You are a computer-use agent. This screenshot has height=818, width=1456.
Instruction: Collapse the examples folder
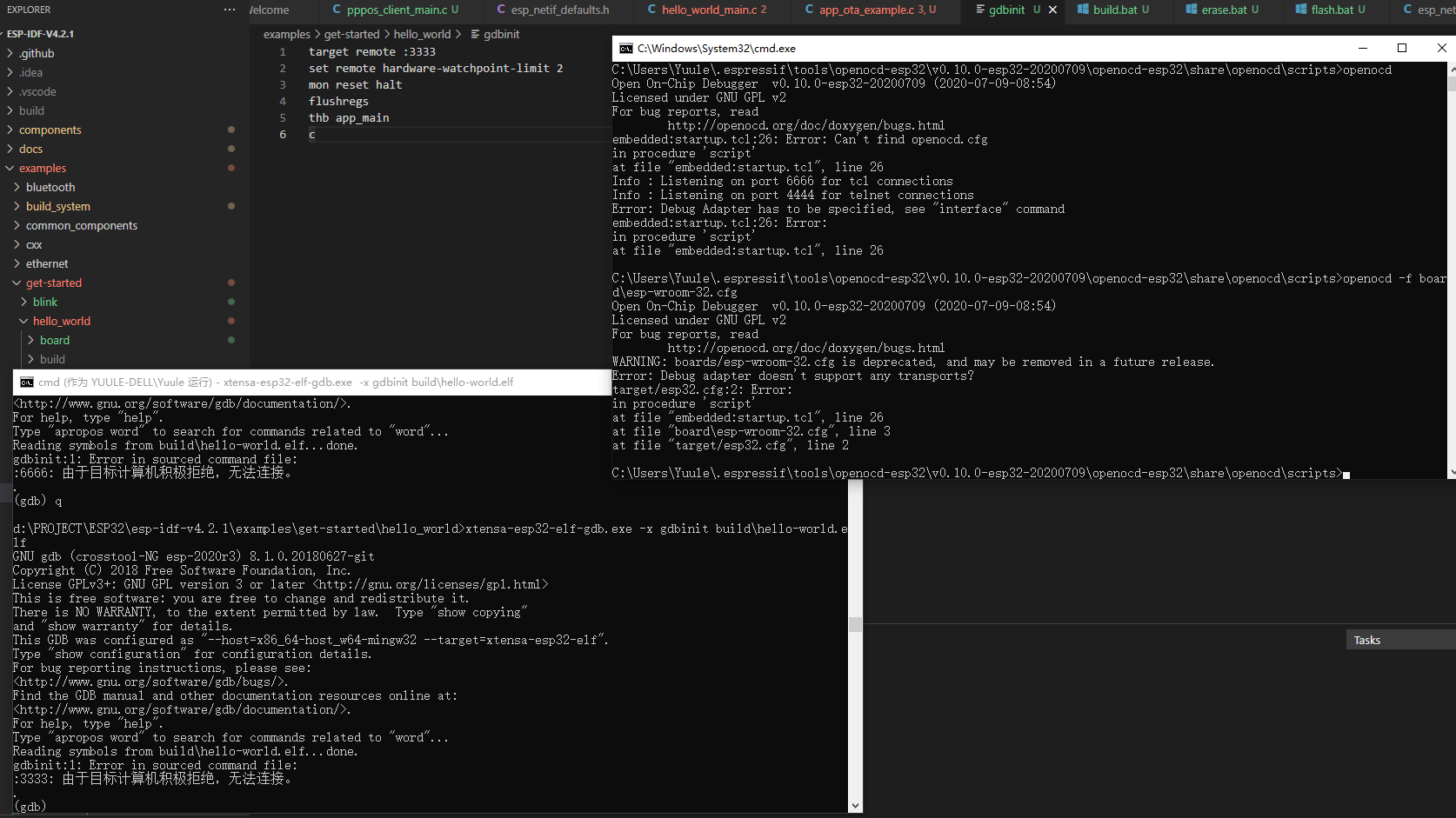point(43,168)
